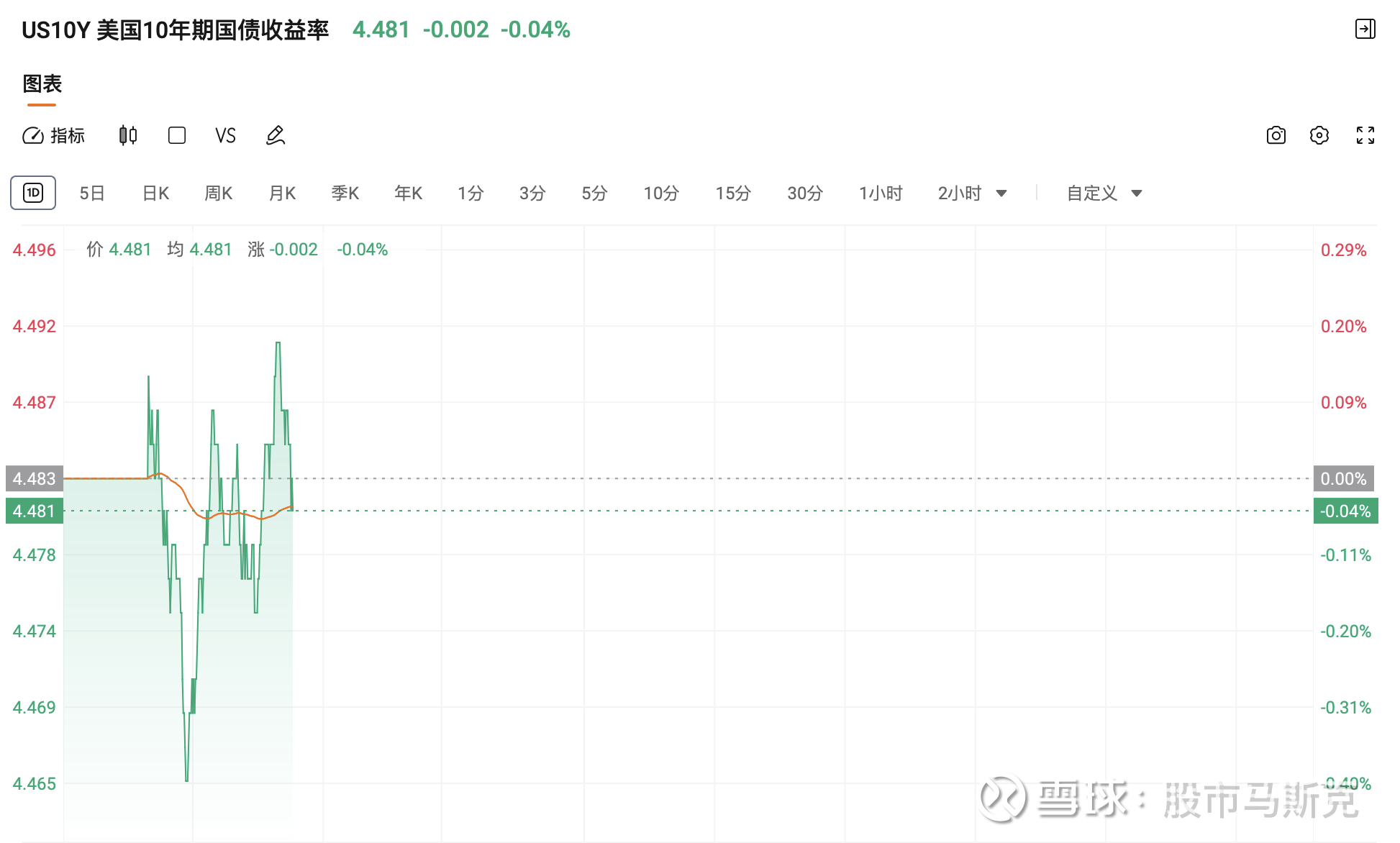Choose the 月K period tab
1400x843 pixels.
click(282, 193)
